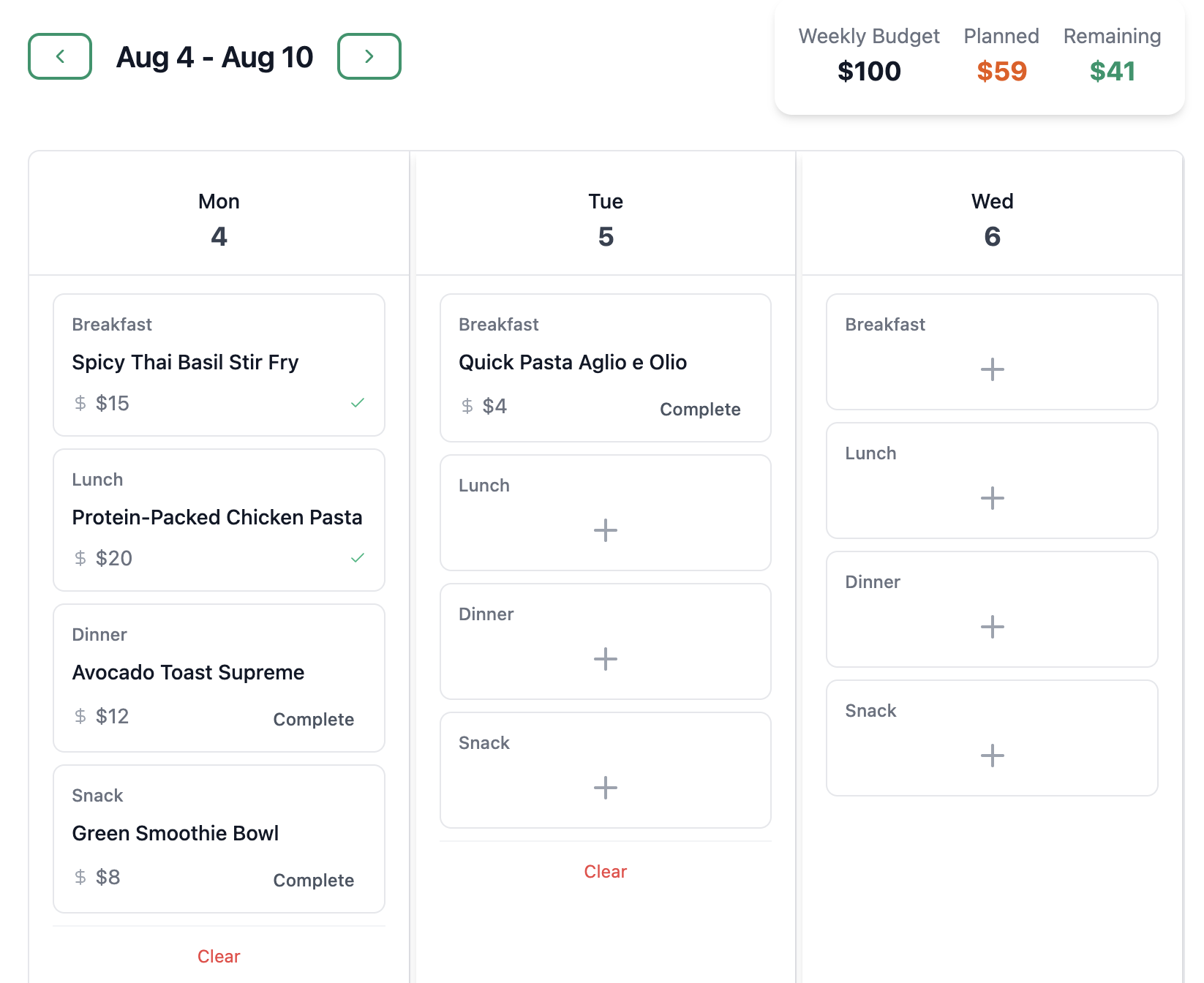
Task: Click the Weekly Budget $100 amount
Action: [x=868, y=71]
